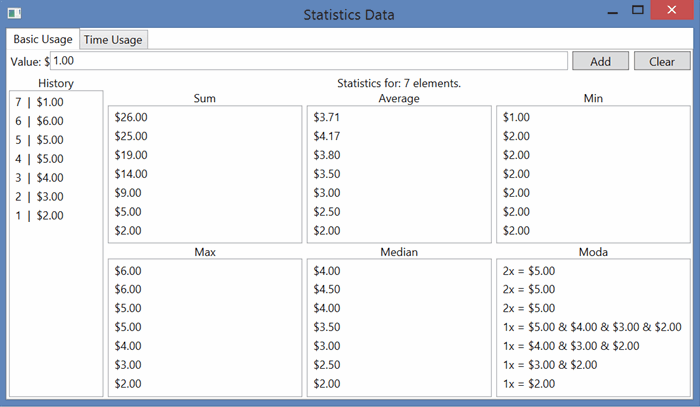This screenshot has width=700, height=407.
Task: Click the 'Statistics for: 7 elements.' label
Action: click(x=399, y=83)
